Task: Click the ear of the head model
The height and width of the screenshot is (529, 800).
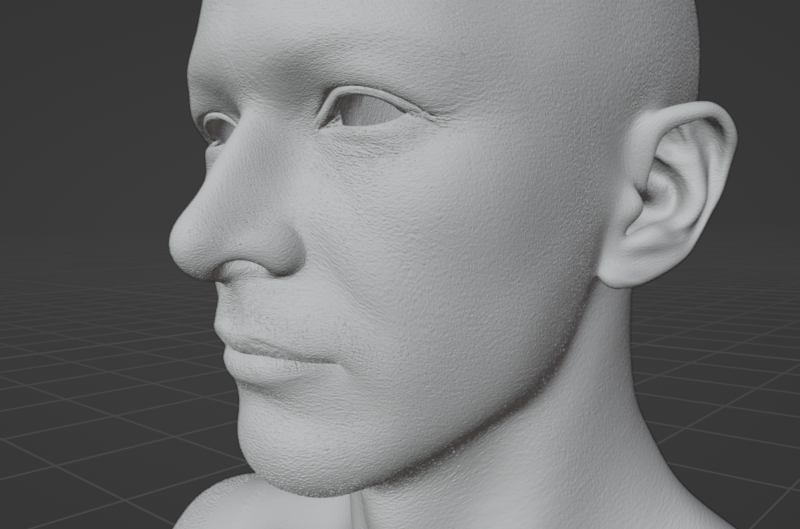Action: click(666, 194)
